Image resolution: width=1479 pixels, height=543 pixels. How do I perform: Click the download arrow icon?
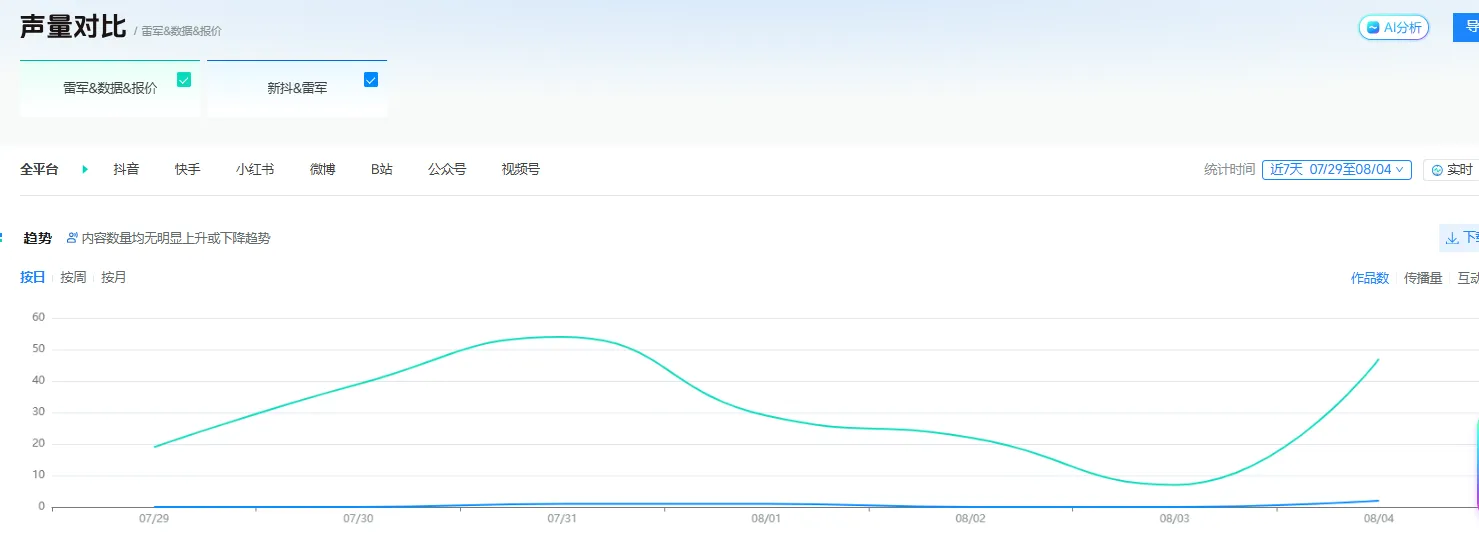click(x=1452, y=238)
